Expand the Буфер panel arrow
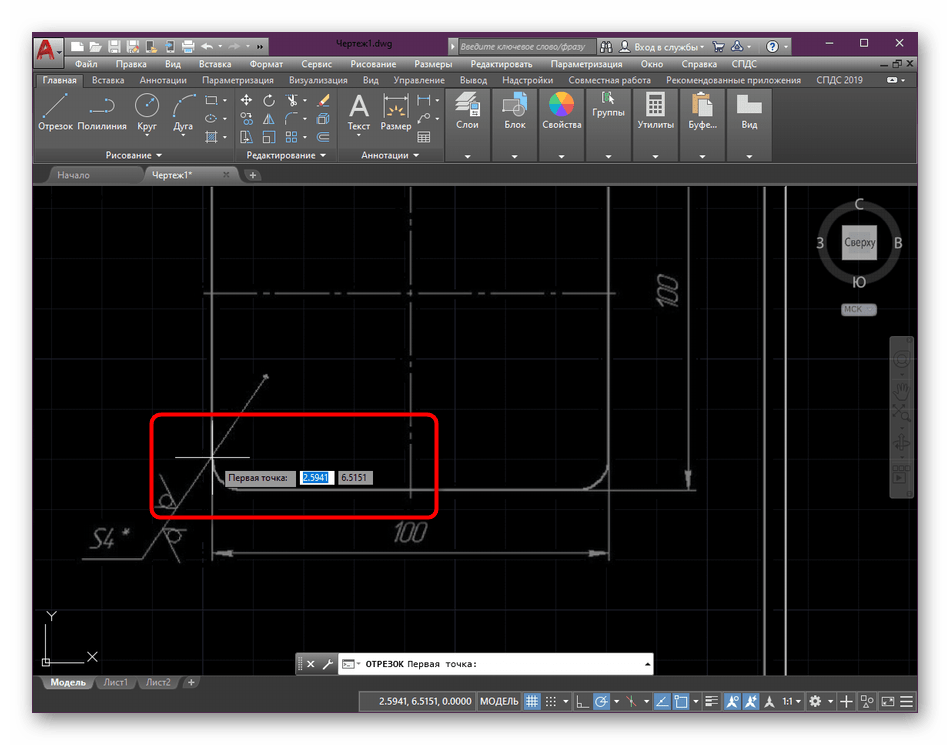The height and width of the screenshot is (745, 950). 702,156
